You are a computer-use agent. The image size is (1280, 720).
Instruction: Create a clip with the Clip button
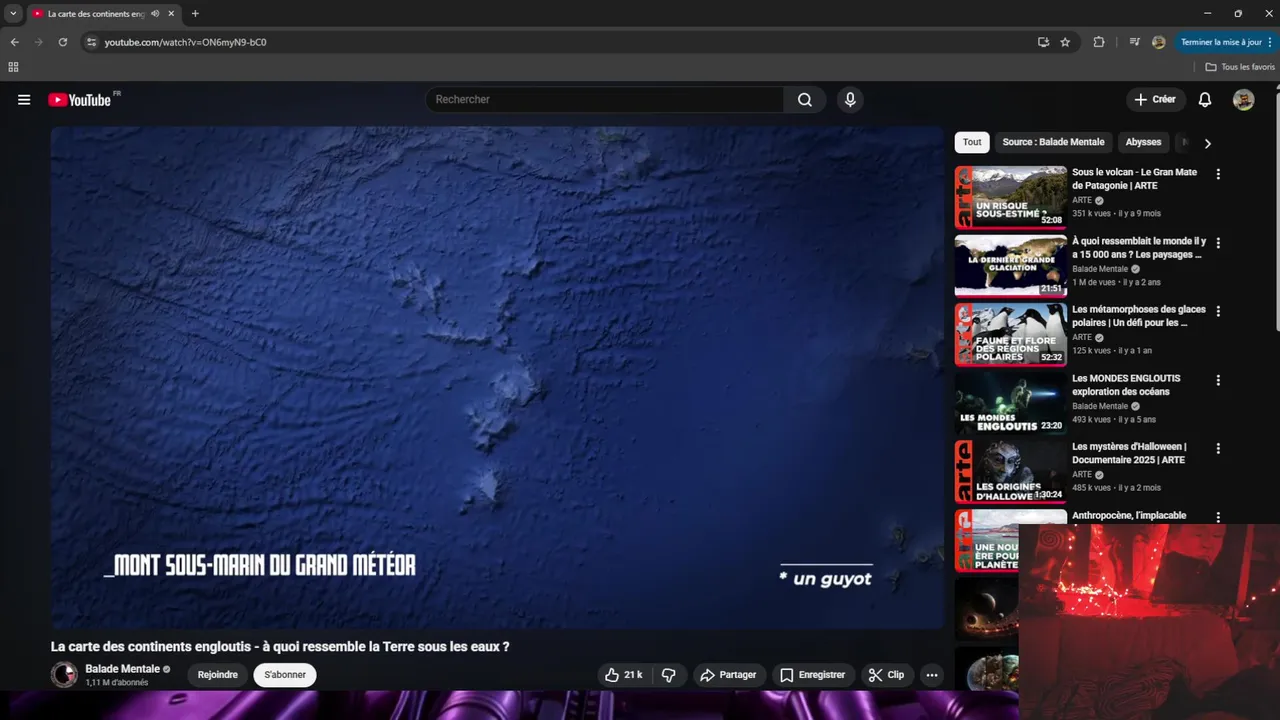point(886,675)
